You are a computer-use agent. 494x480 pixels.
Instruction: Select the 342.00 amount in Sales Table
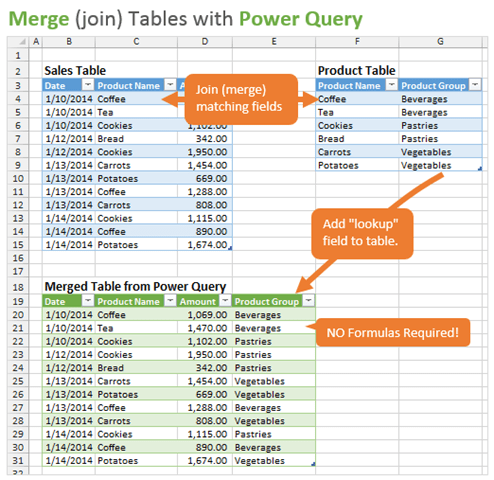(x=205, y=139)
